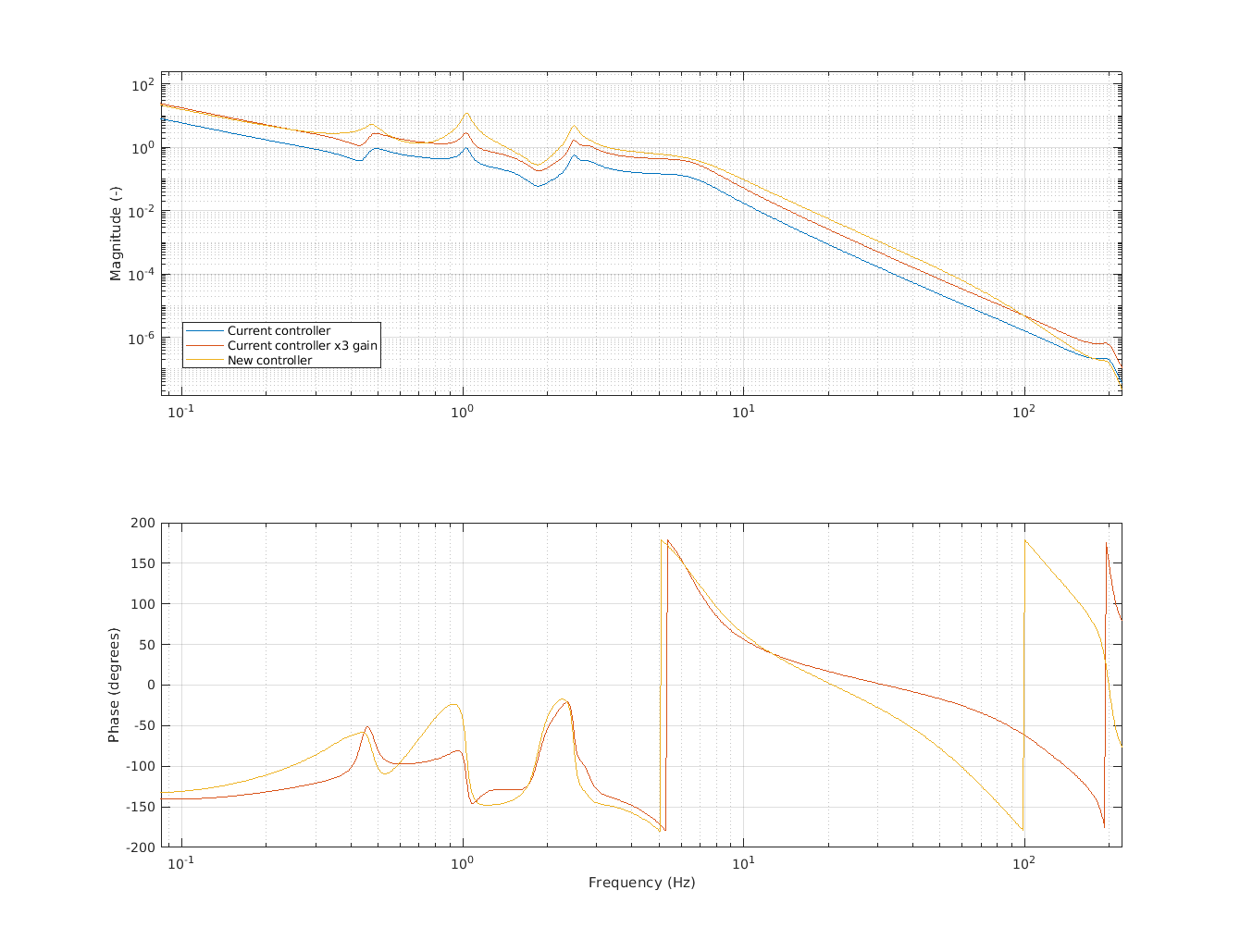
Task: Click the 'Current controller' legend entry
Action: point(279,330)
